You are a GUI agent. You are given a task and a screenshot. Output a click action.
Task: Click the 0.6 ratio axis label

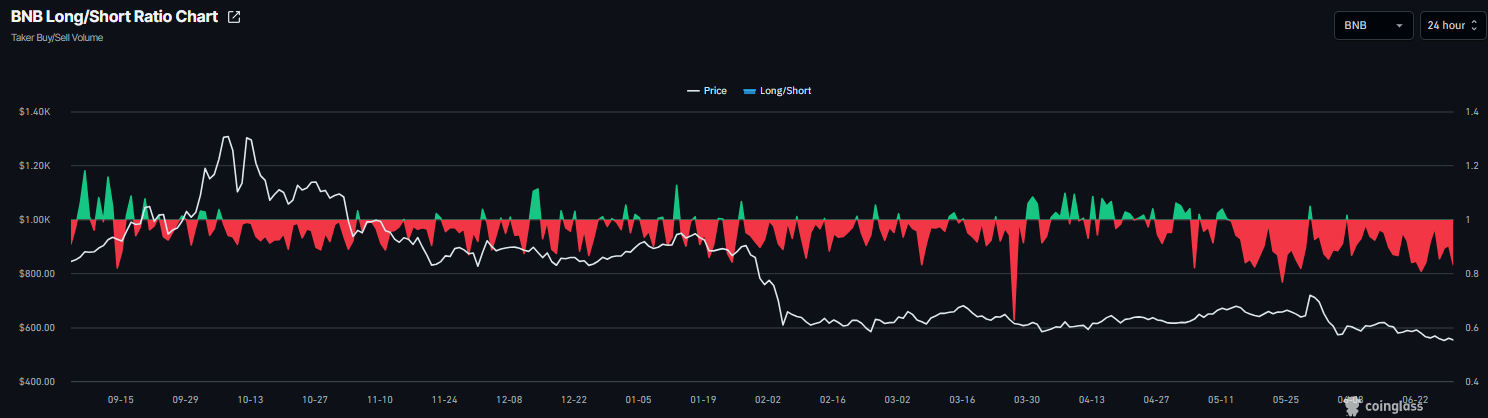click(1472, 328)
